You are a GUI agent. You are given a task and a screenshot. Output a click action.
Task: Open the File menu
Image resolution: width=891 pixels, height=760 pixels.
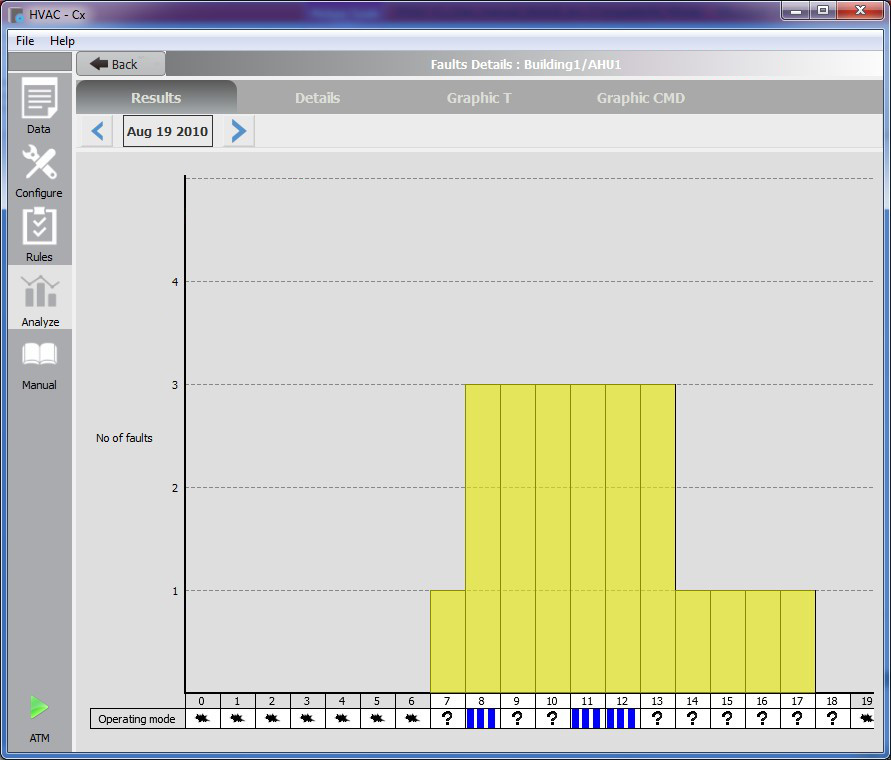click(x=25, y=41)
